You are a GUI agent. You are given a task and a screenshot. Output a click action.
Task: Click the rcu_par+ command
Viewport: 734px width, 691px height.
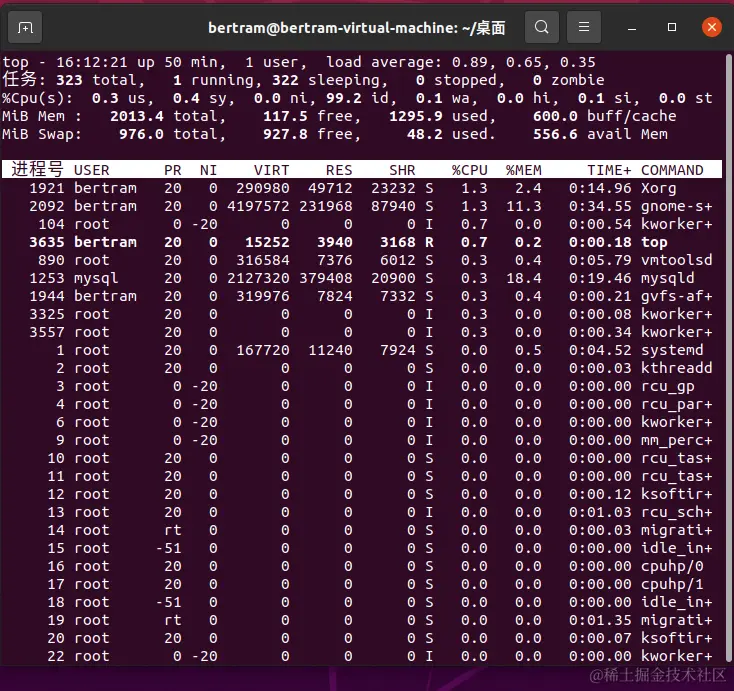677,404
